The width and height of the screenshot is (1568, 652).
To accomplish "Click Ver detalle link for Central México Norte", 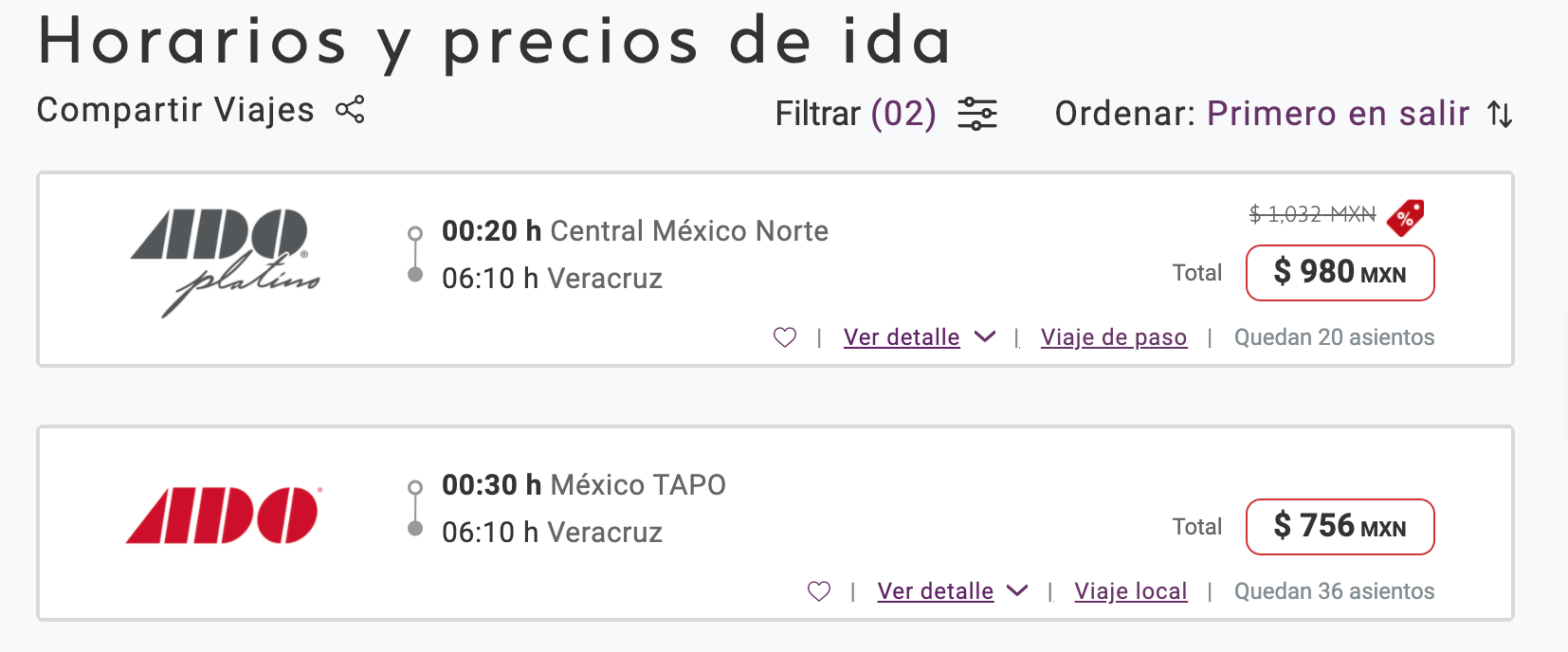I will tap(902, 337).
